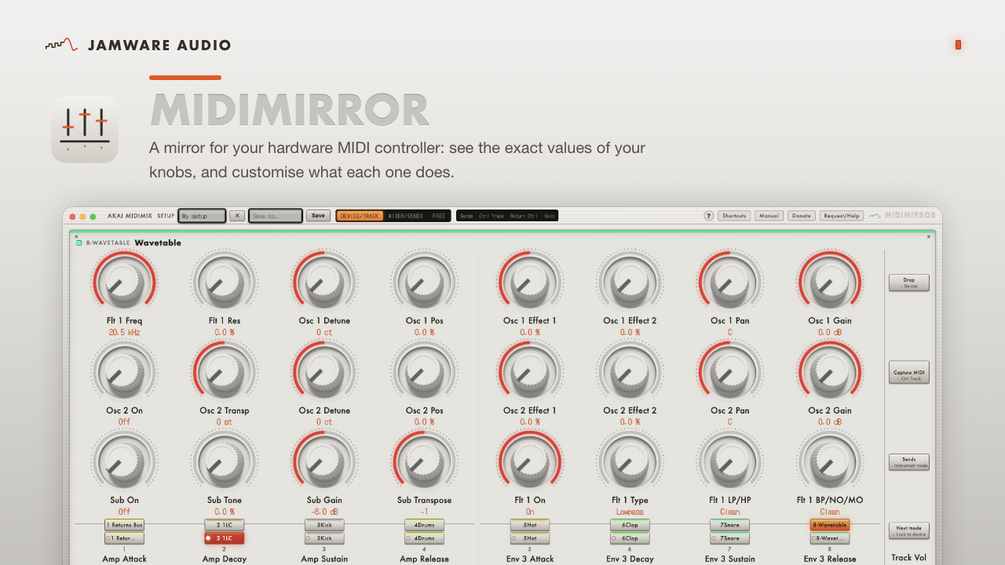Click the Osc 2 Effect 1 knob
The height and width of the screenshot is (565, 1005).
[x=529, y=372]
